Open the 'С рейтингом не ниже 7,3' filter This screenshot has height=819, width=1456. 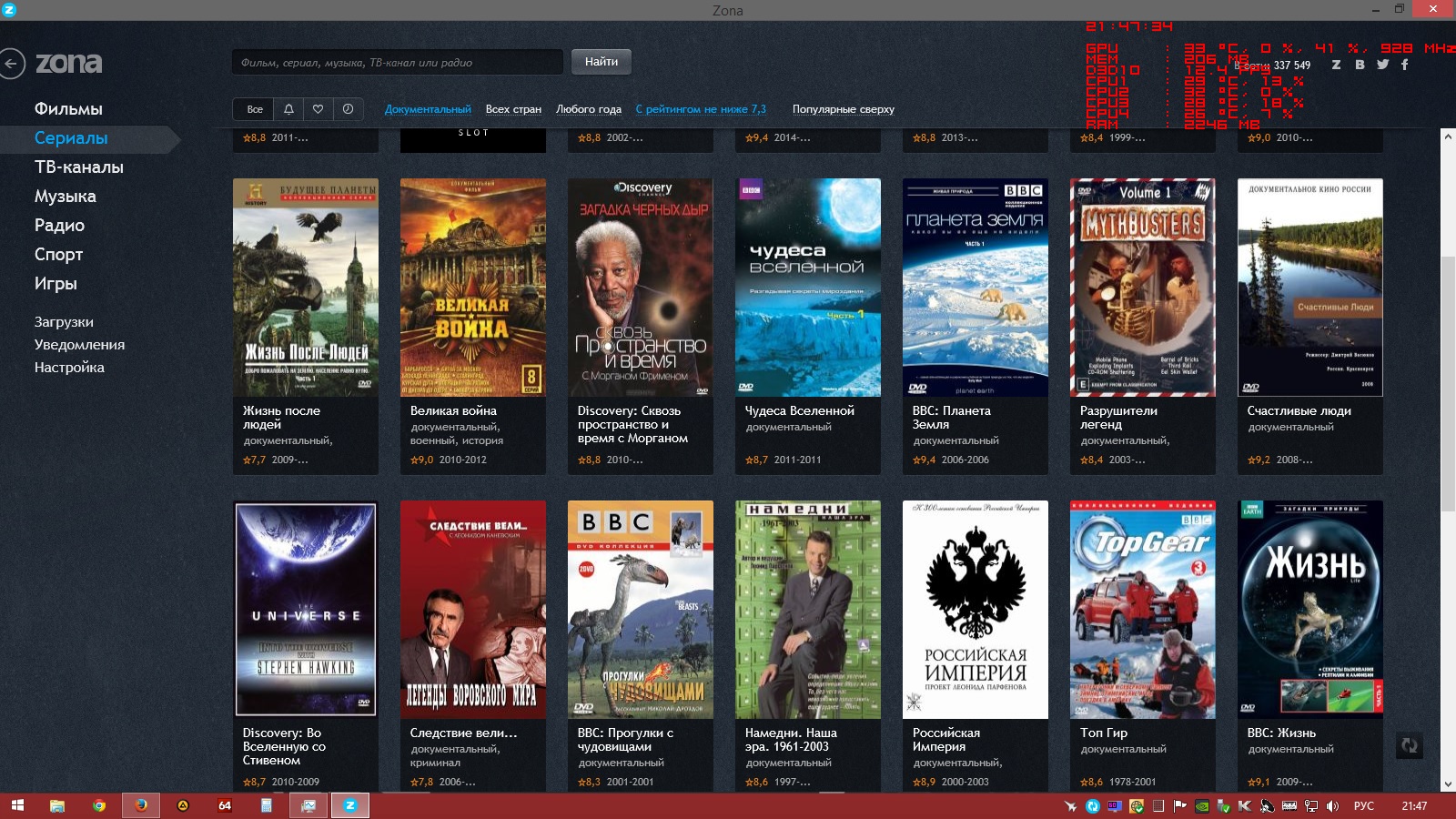coord(701,109)
